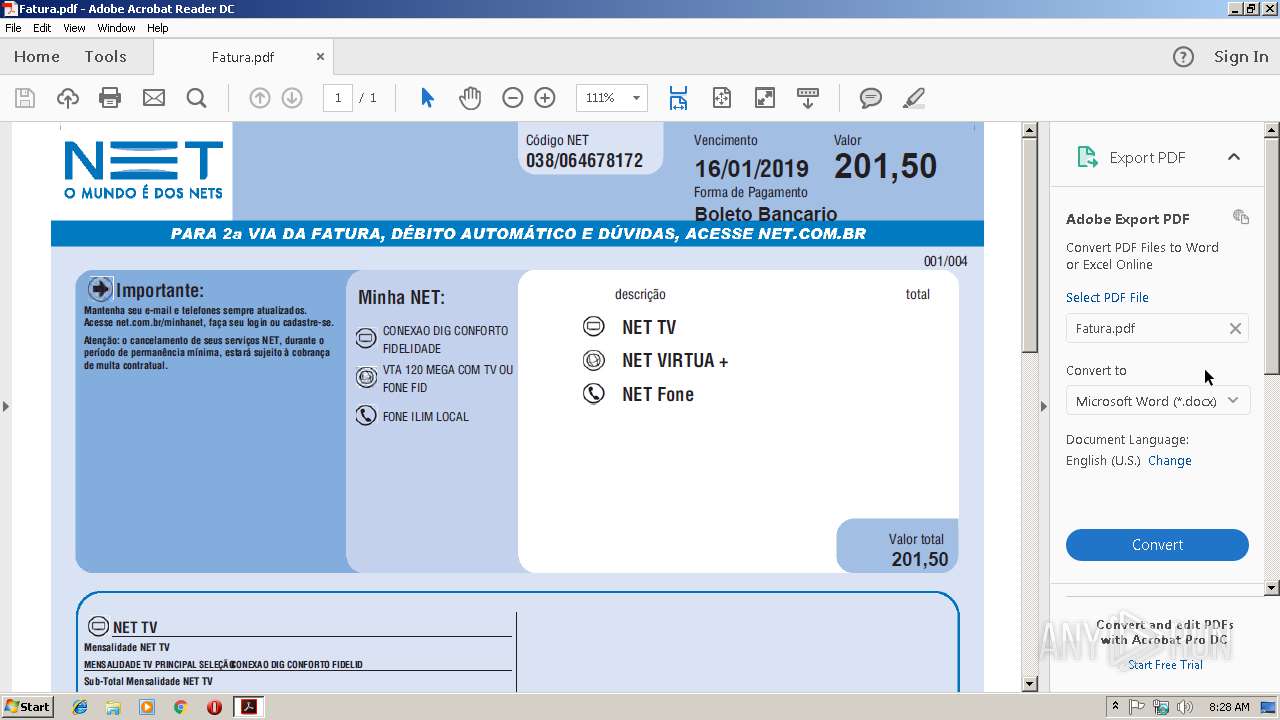1280x720 pixels.
Task: Print the document with the printer icon
Action: 110,98
